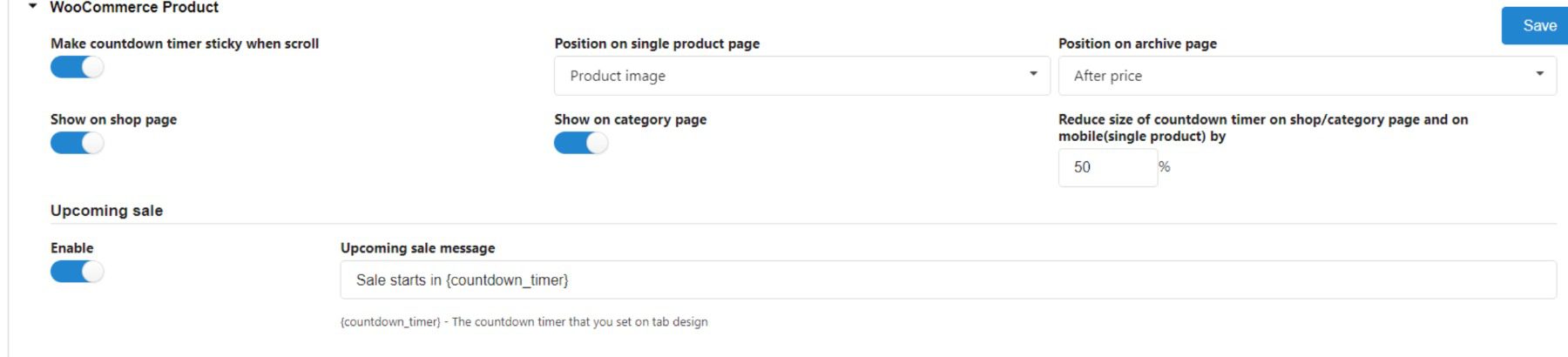Click the Upcoming sale message text field
Screen dimensions: 1568x357
(947, 280)
